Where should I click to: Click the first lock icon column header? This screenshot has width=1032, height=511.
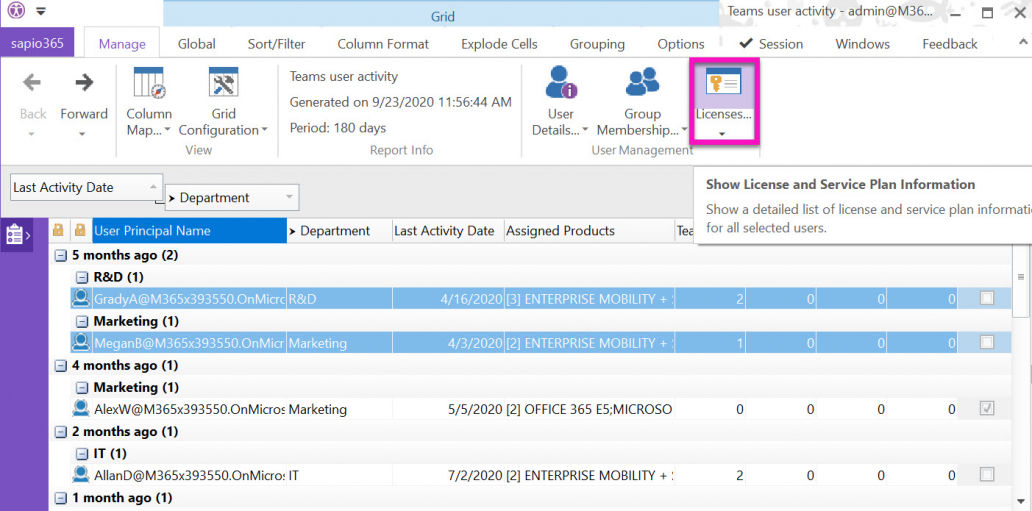[58, 230]
